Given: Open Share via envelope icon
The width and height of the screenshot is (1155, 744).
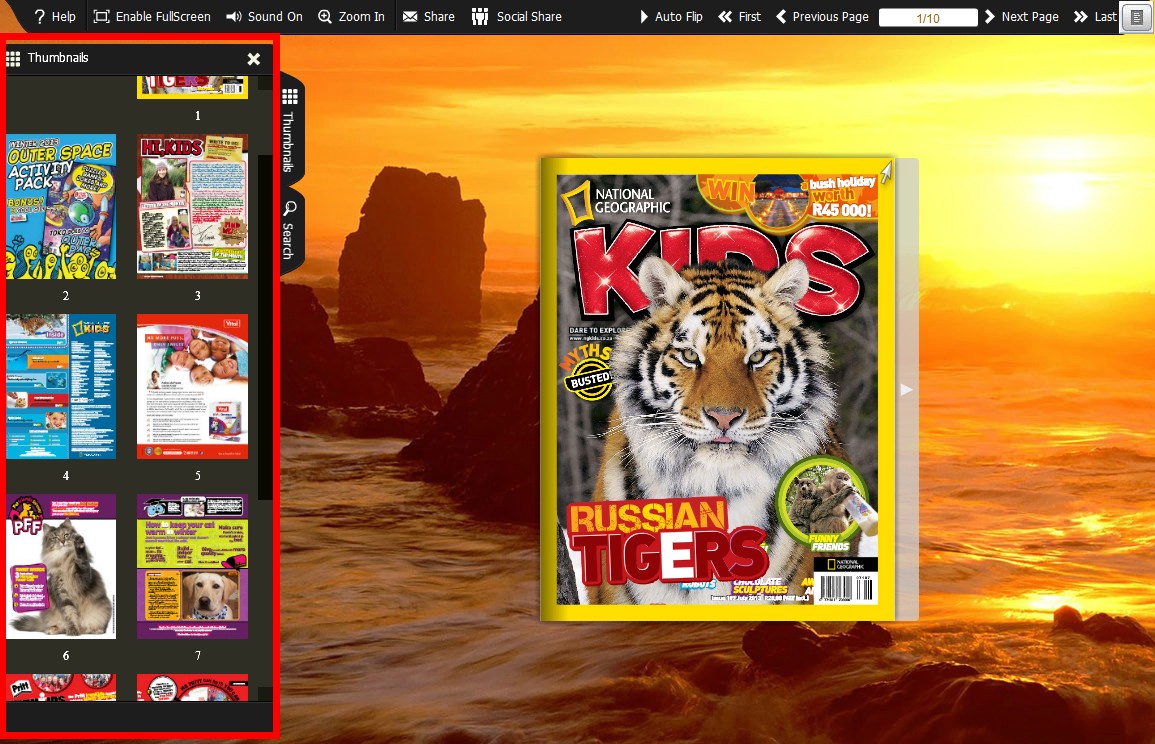Looking at the screenshot, I should (x=410, y=16).
